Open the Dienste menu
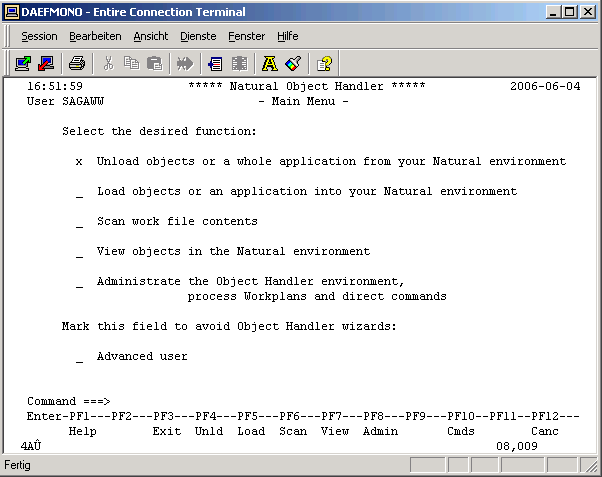The height and width of the screenshot is (477, 602). (x=198, y=36)
